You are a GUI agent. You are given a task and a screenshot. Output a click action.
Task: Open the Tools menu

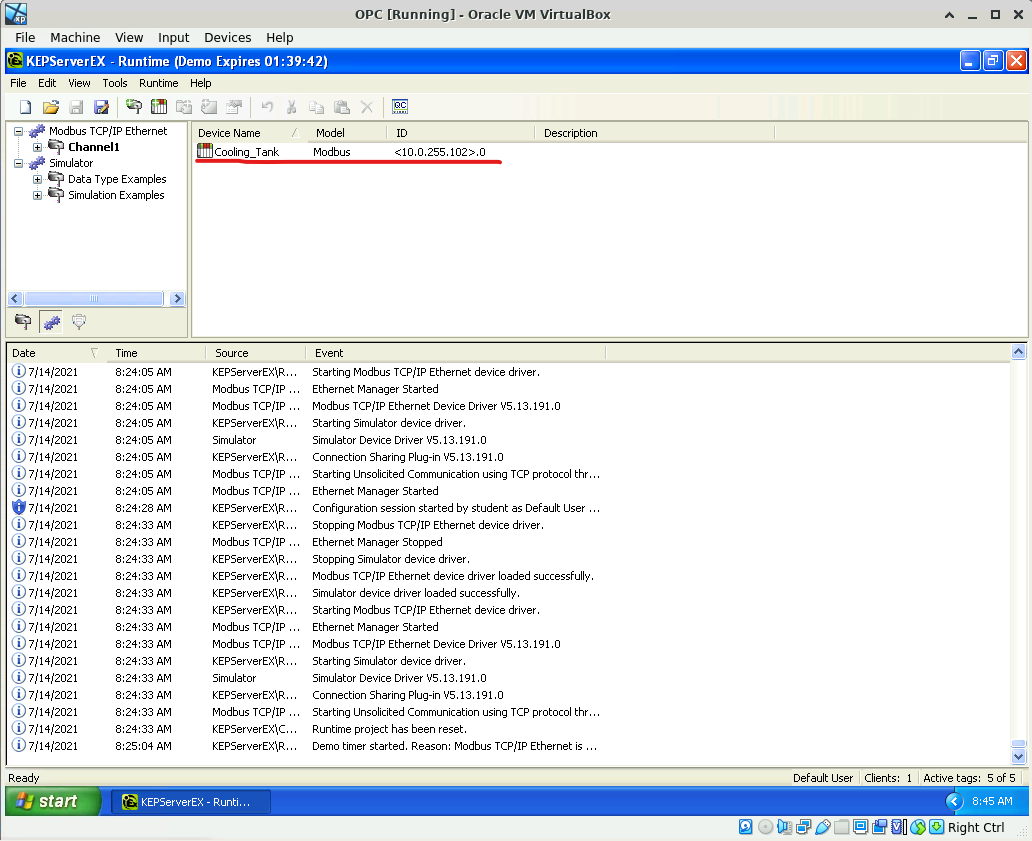click(115, 83)
